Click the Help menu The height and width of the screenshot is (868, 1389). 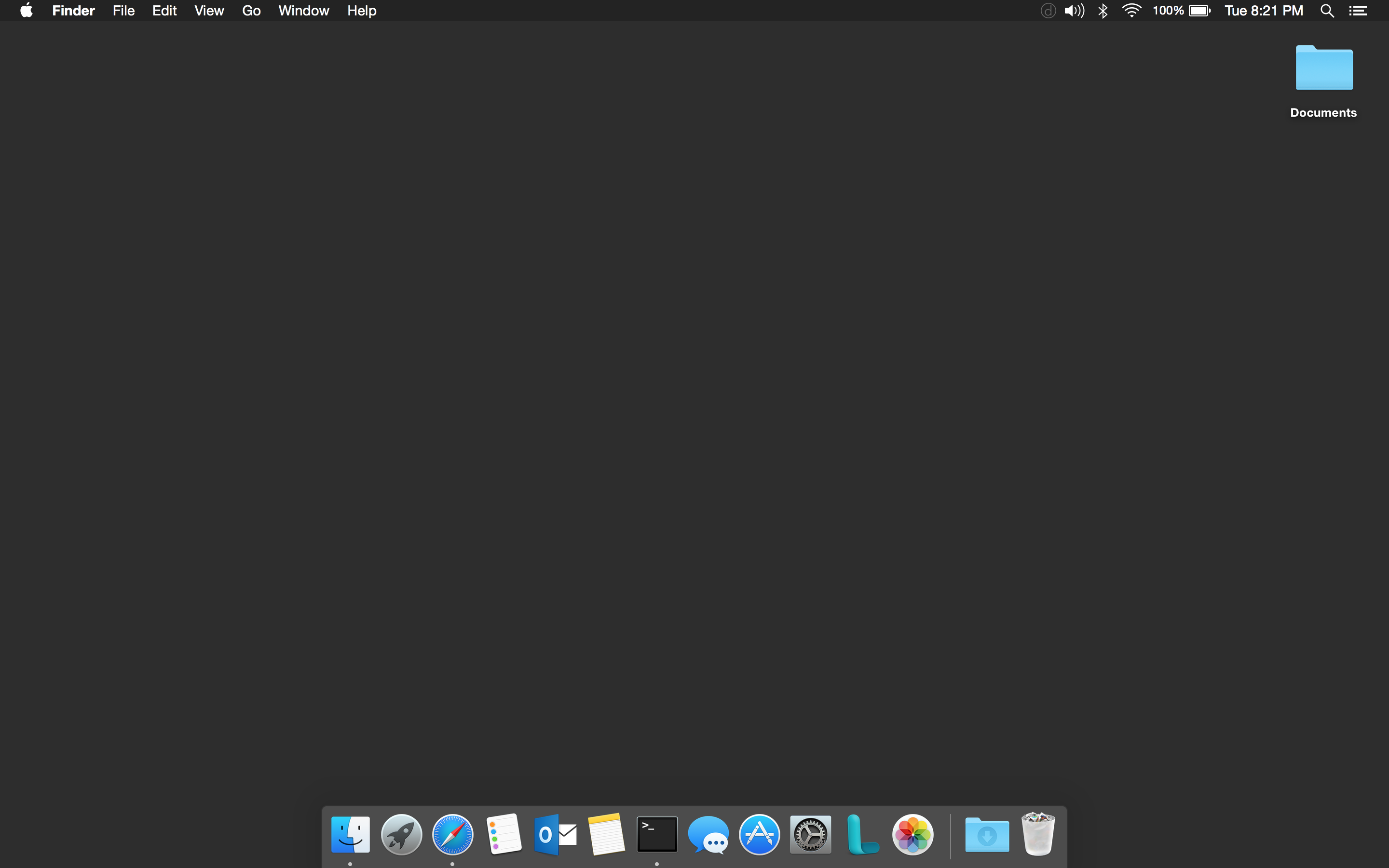pos(362,10)
